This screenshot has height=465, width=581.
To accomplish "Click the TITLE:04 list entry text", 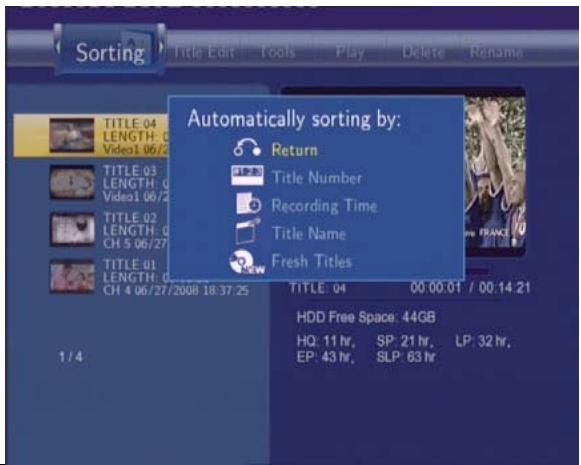I will [x=135, y=136].
